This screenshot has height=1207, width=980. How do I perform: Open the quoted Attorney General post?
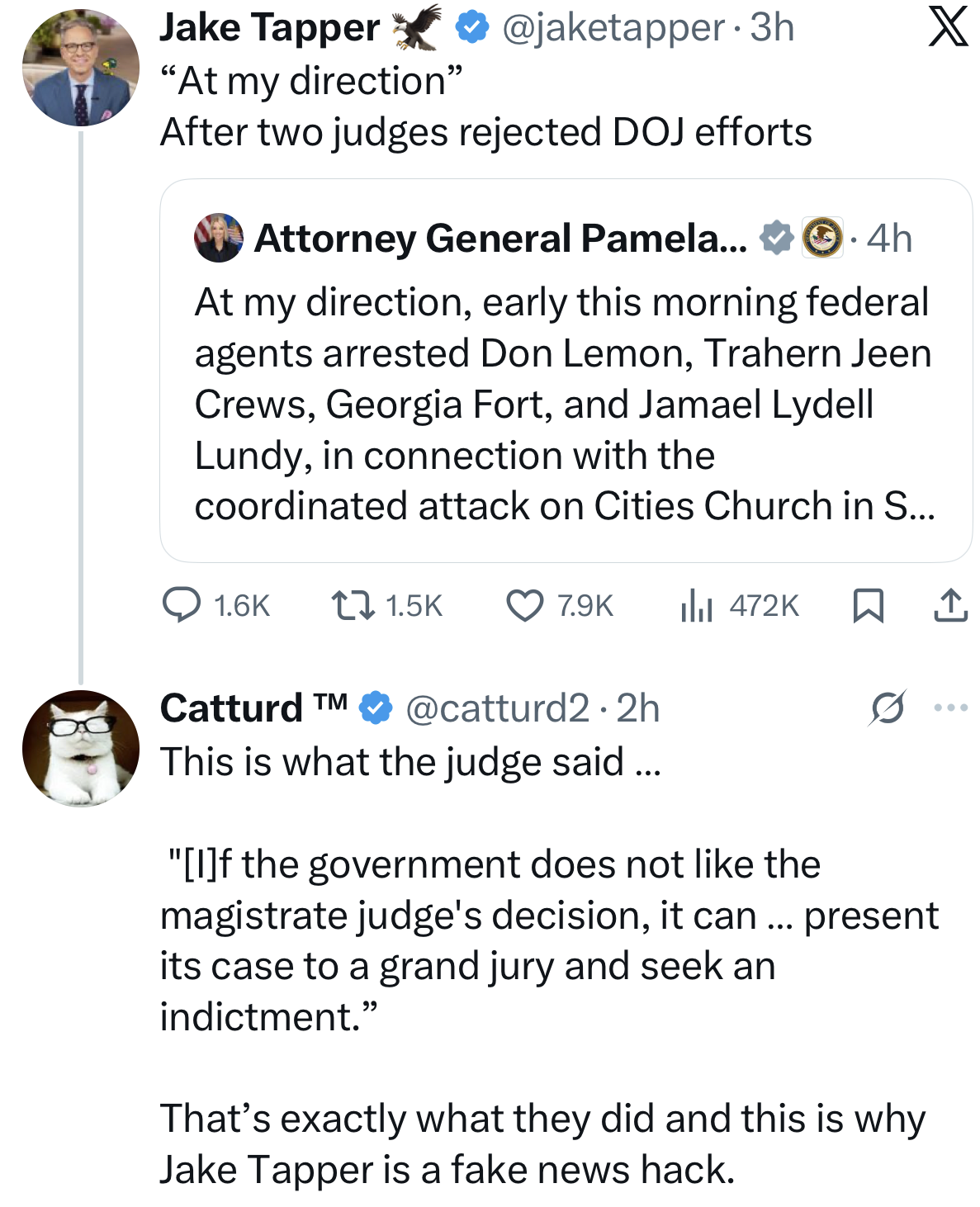coord(565,405)
